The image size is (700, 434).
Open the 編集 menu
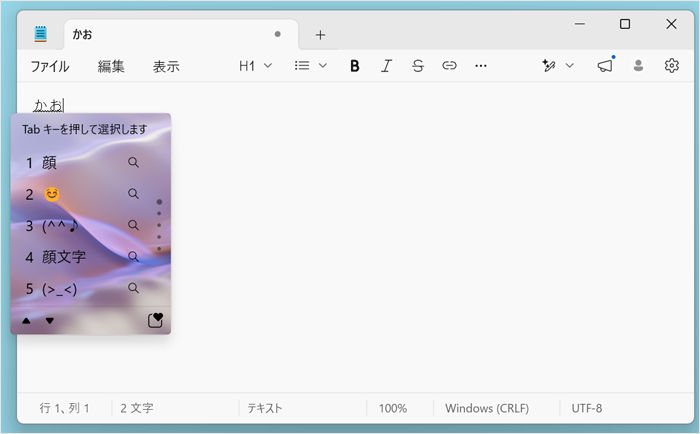(x=111, y=67)
